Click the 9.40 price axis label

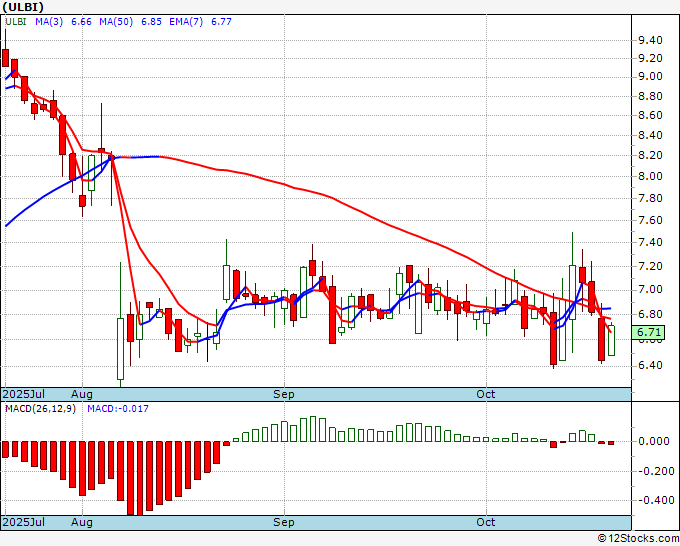651,41
